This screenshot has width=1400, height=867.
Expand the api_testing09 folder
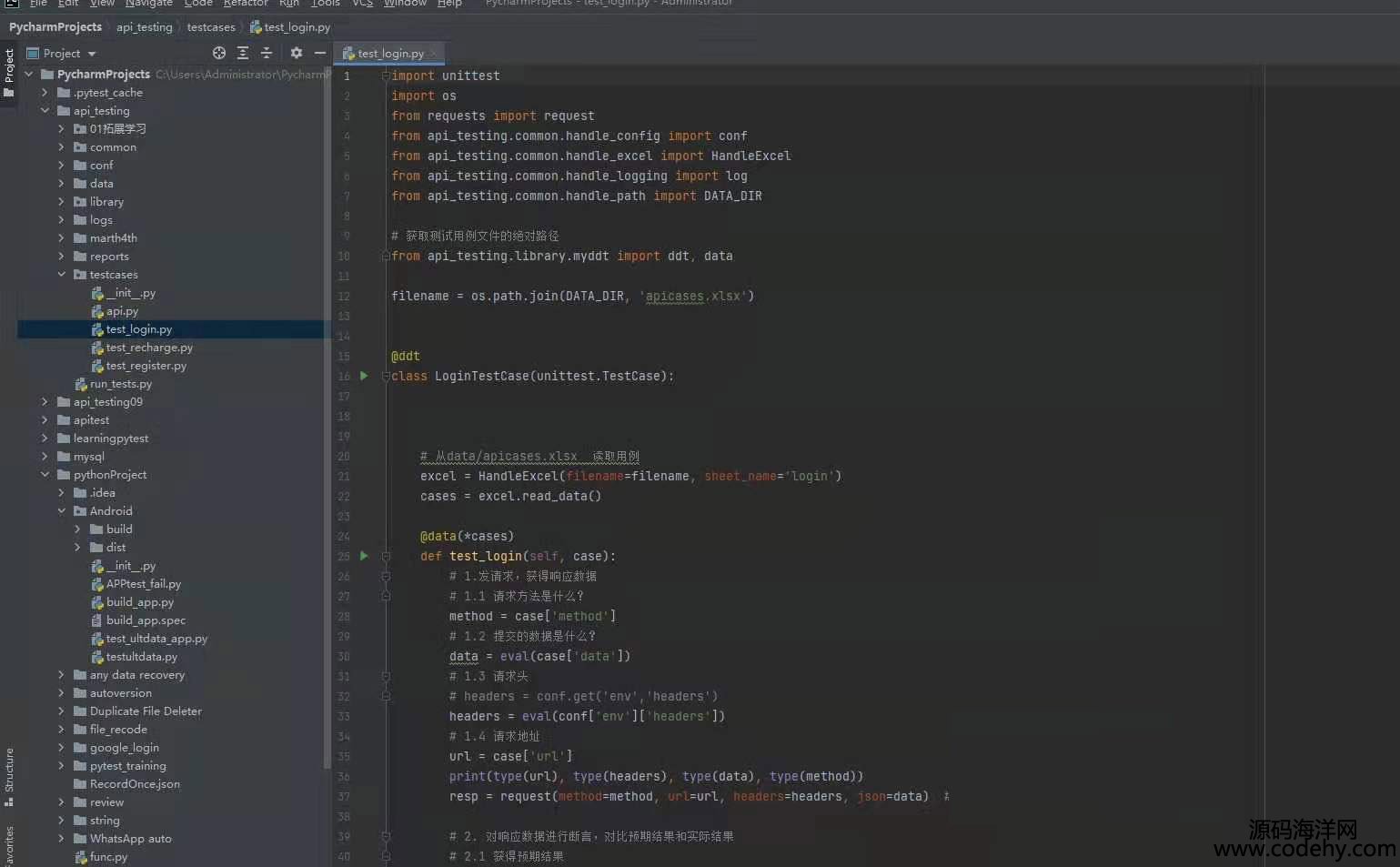(45, 402)
